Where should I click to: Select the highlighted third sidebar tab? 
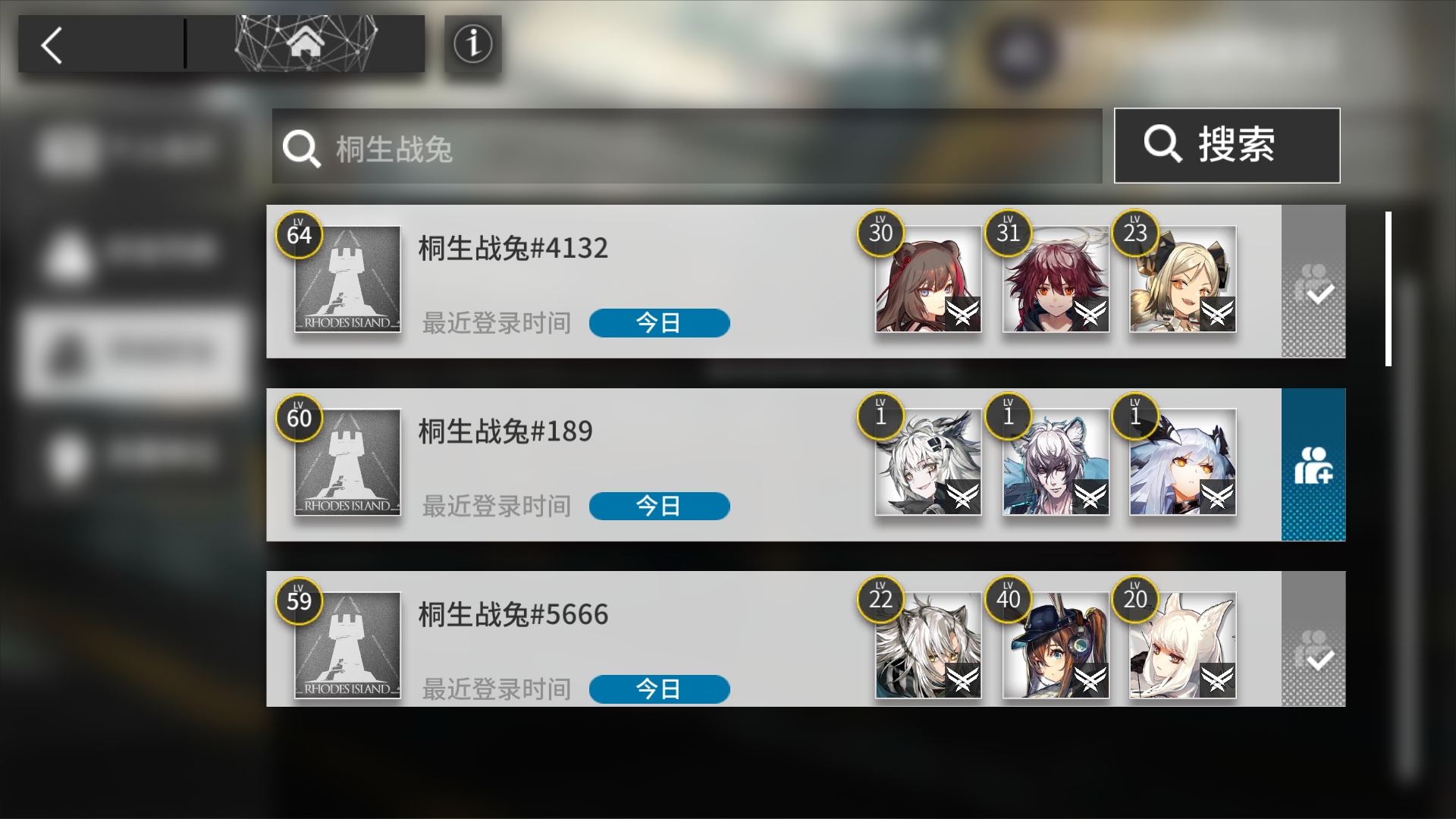(x=134, y=353)
